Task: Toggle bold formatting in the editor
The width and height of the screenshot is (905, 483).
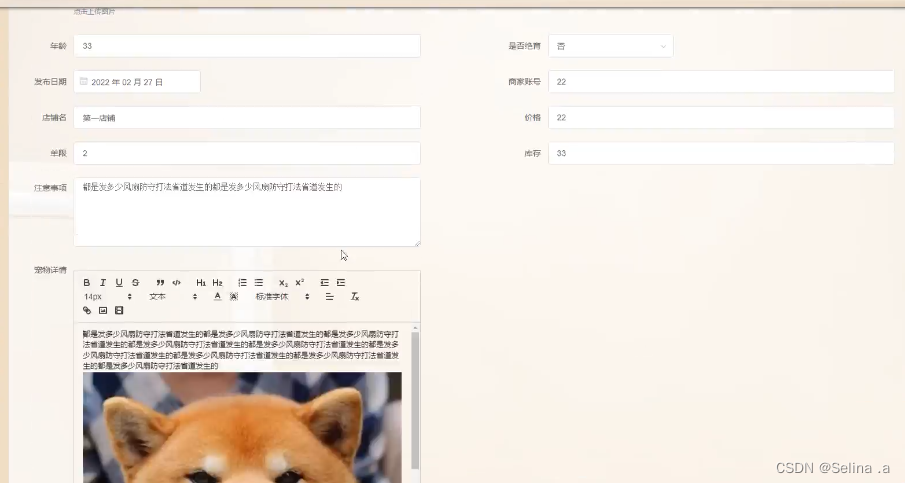Action: click(x=87, y=283)
